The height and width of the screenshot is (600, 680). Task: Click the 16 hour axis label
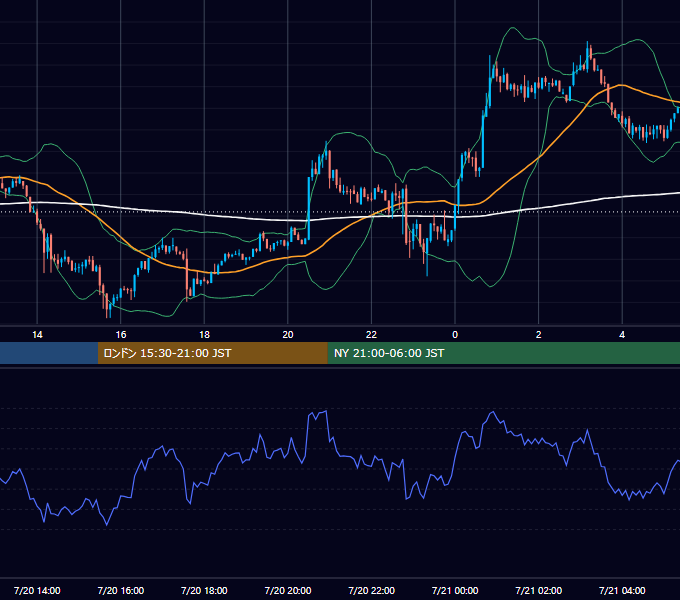tap(121, 335)
